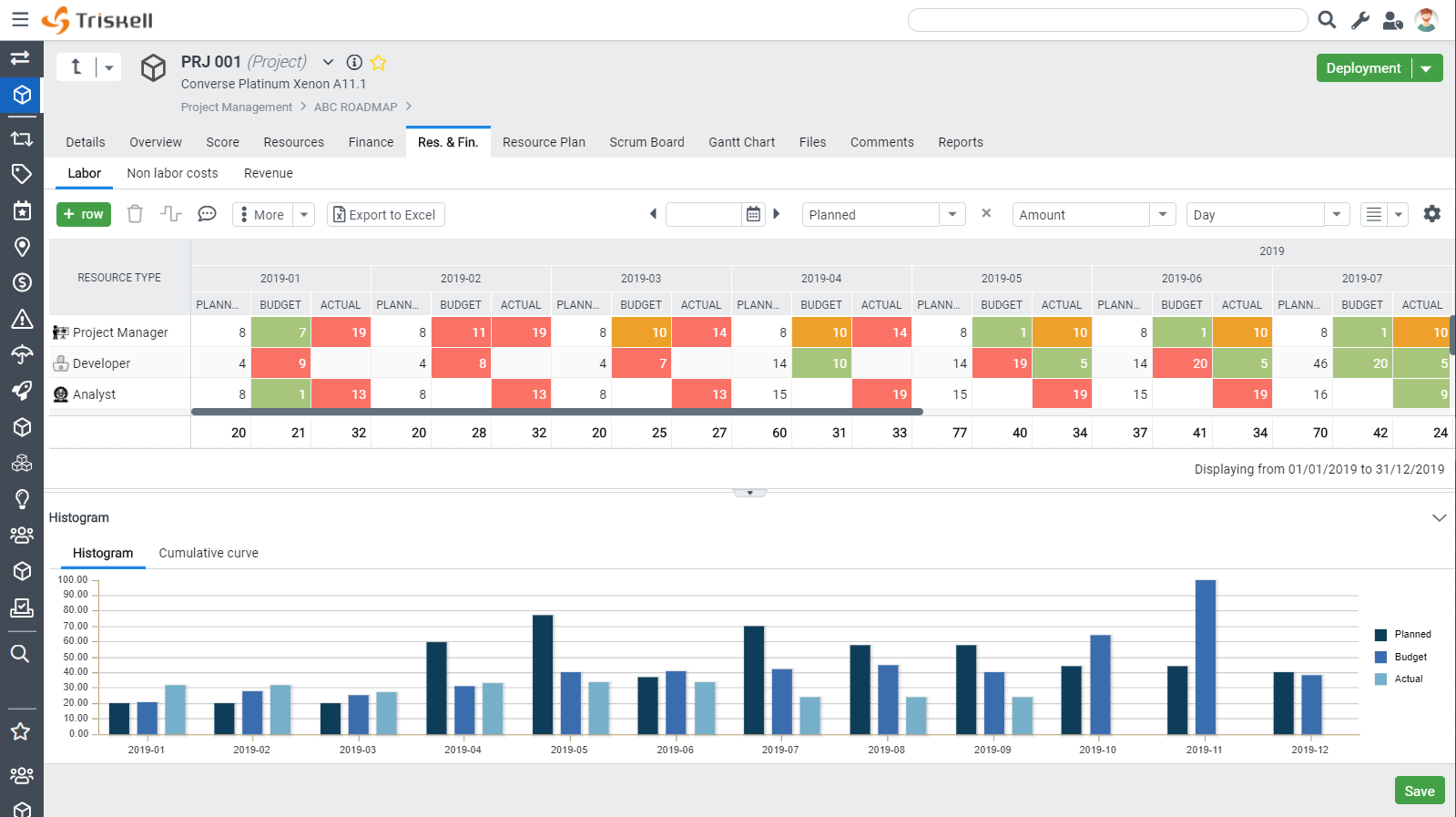Click the green Save button
This screenshot has height=817, width=1456.
pos(1420,791)
